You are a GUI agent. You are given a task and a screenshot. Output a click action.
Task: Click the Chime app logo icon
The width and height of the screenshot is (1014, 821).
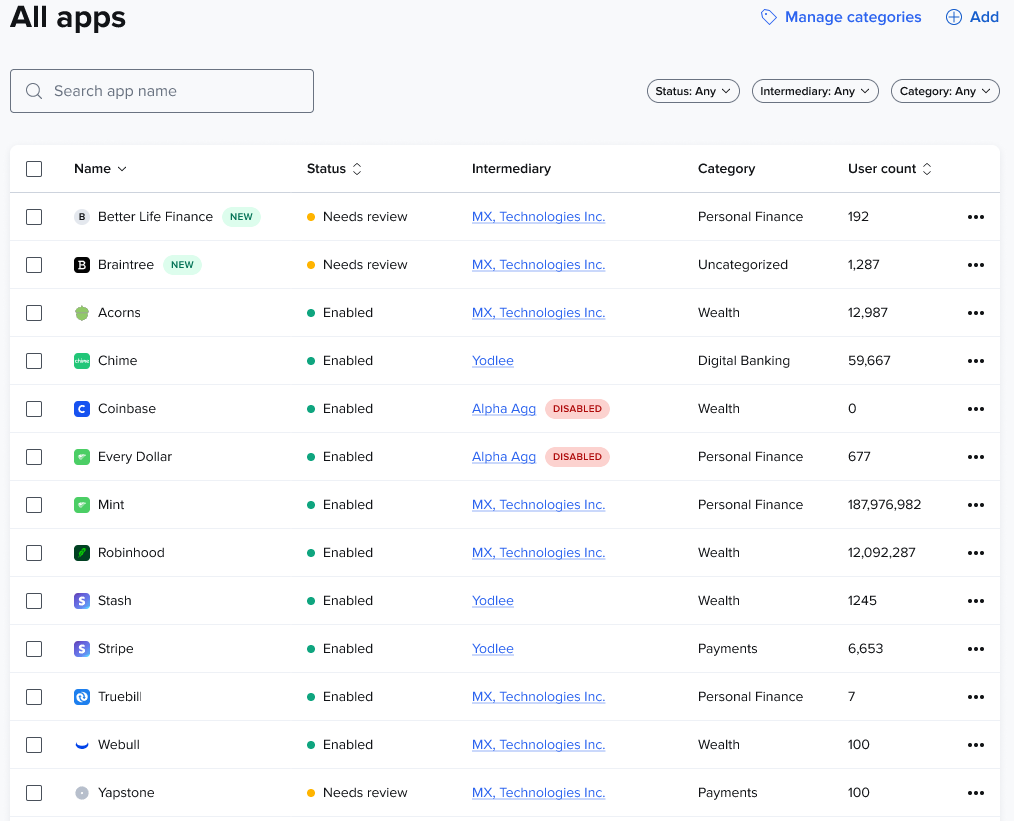[x=82, y=361]
